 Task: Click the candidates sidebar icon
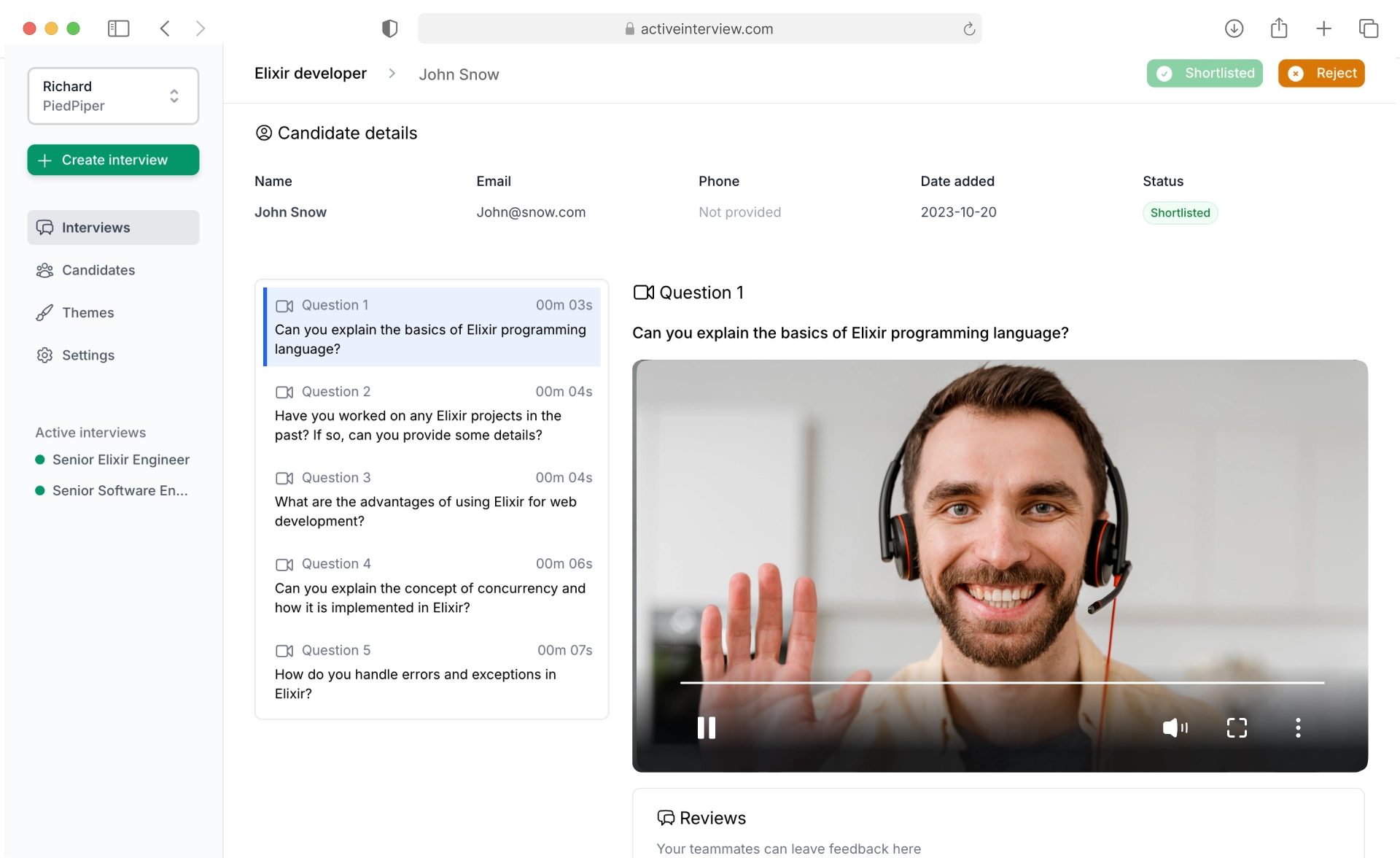[44, 270]
